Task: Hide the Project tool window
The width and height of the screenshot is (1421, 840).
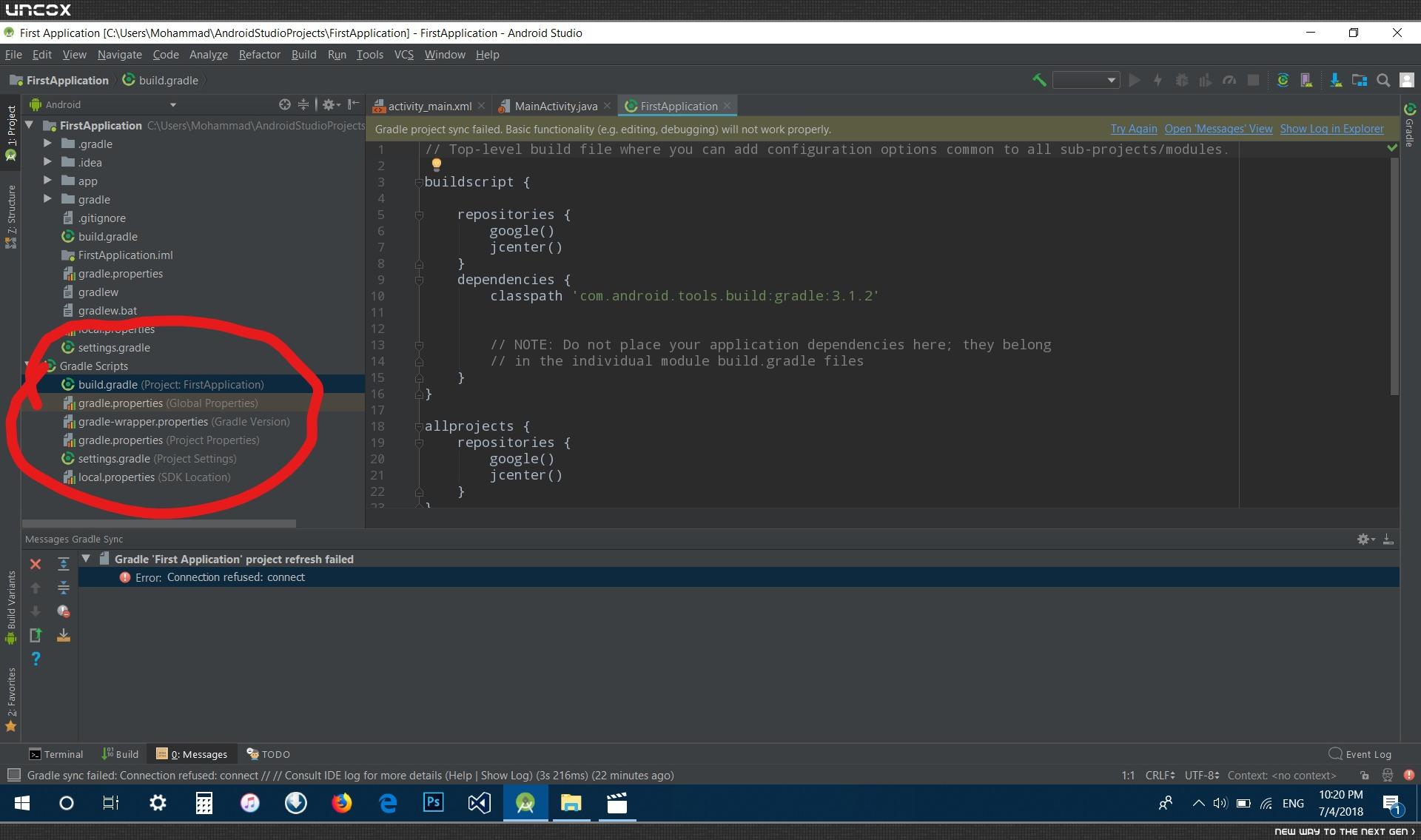Action: click(354, 104)
